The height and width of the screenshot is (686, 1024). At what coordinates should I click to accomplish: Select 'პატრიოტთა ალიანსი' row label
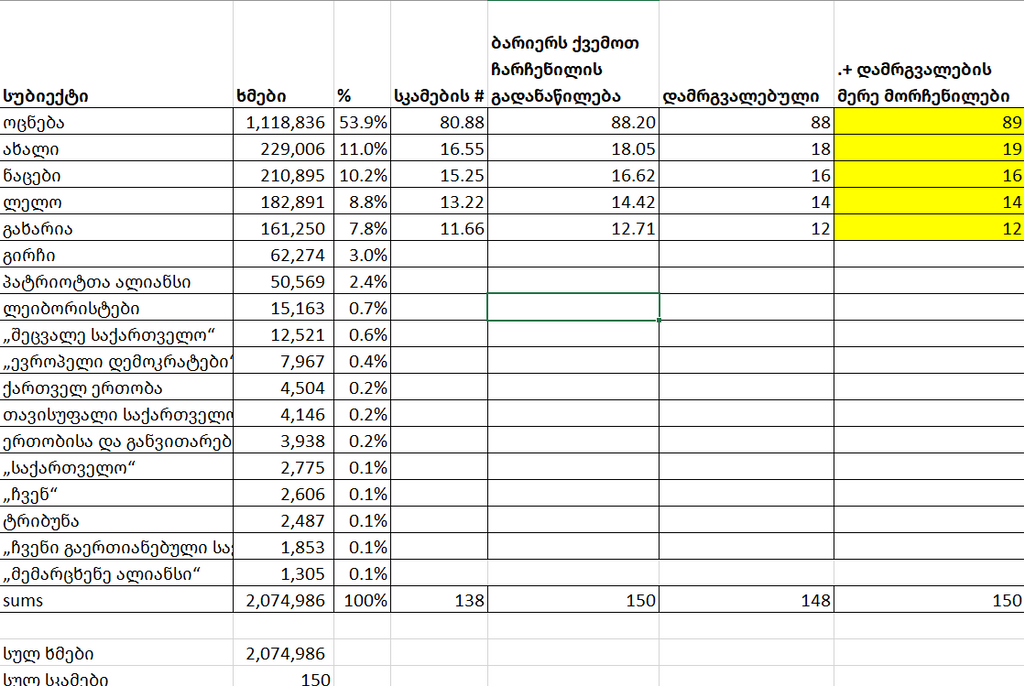[x=116, y=282]
